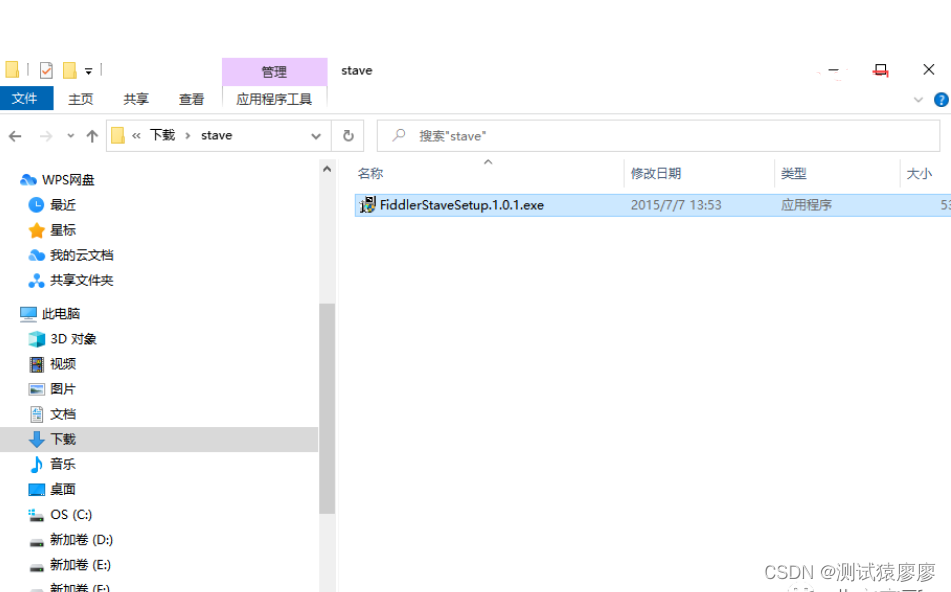This screenshot has height=592, width=951.
Task: Go up one folder level
Action: (92, 136)
